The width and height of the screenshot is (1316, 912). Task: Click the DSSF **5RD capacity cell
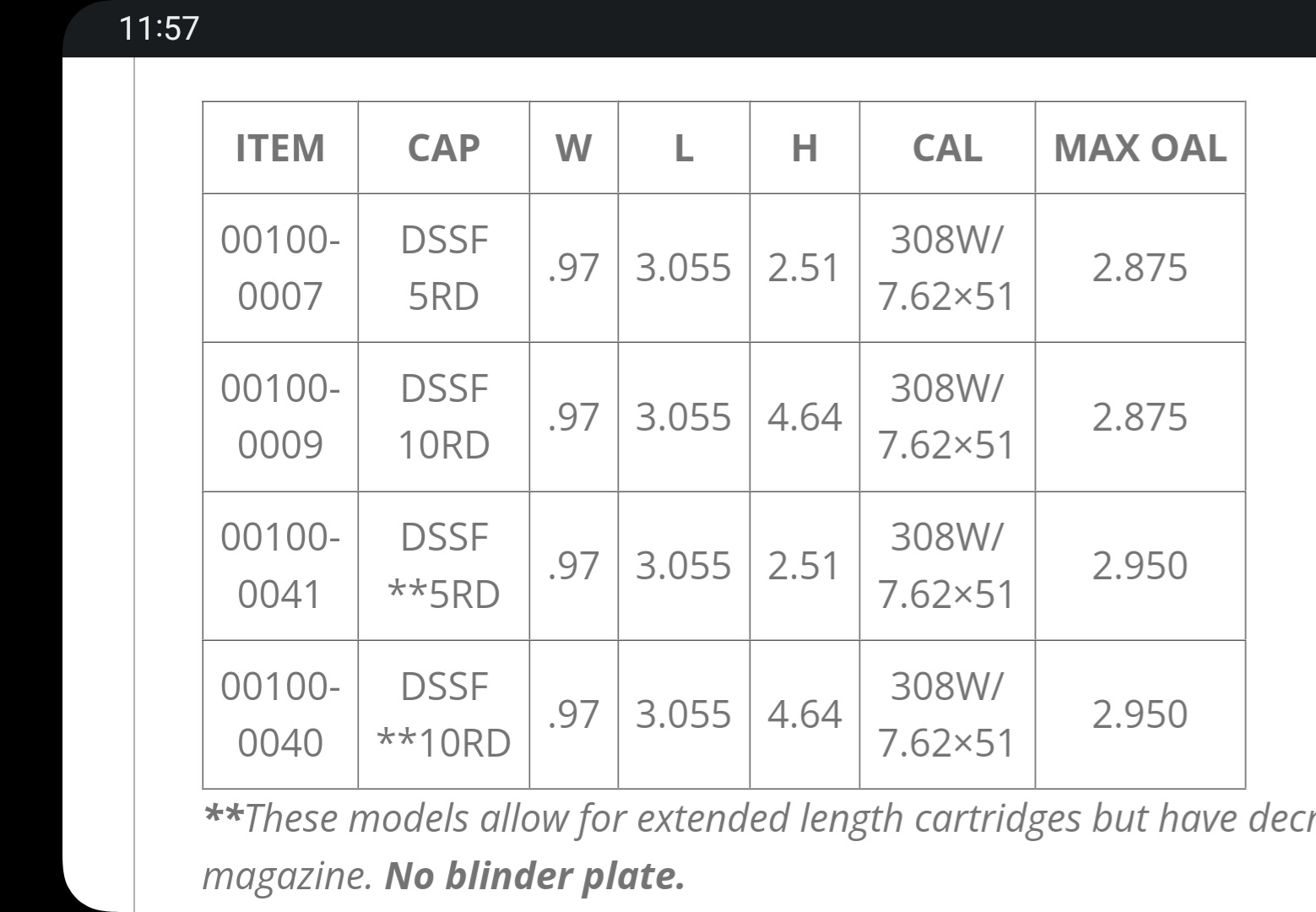[444, 566]
